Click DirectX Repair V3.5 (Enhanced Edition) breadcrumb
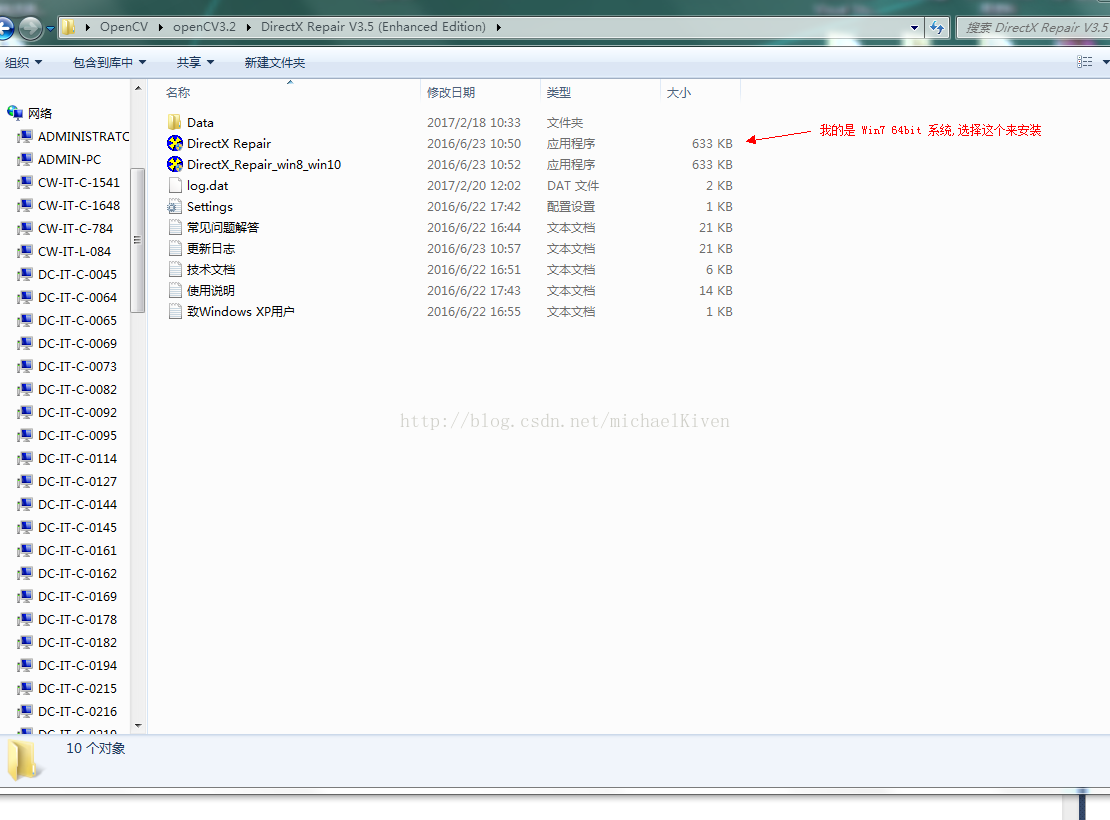1110x820 pixels. [373, 27]
